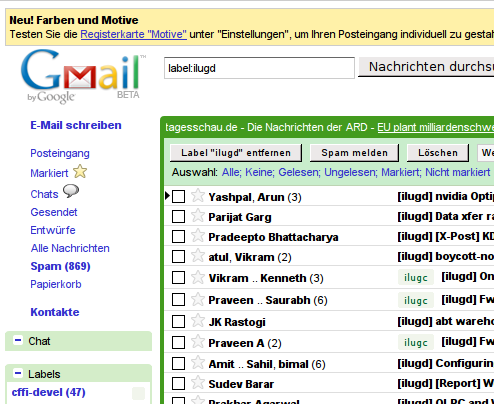Select the JK Rastogi checkbox

click(x=178, y=322)
